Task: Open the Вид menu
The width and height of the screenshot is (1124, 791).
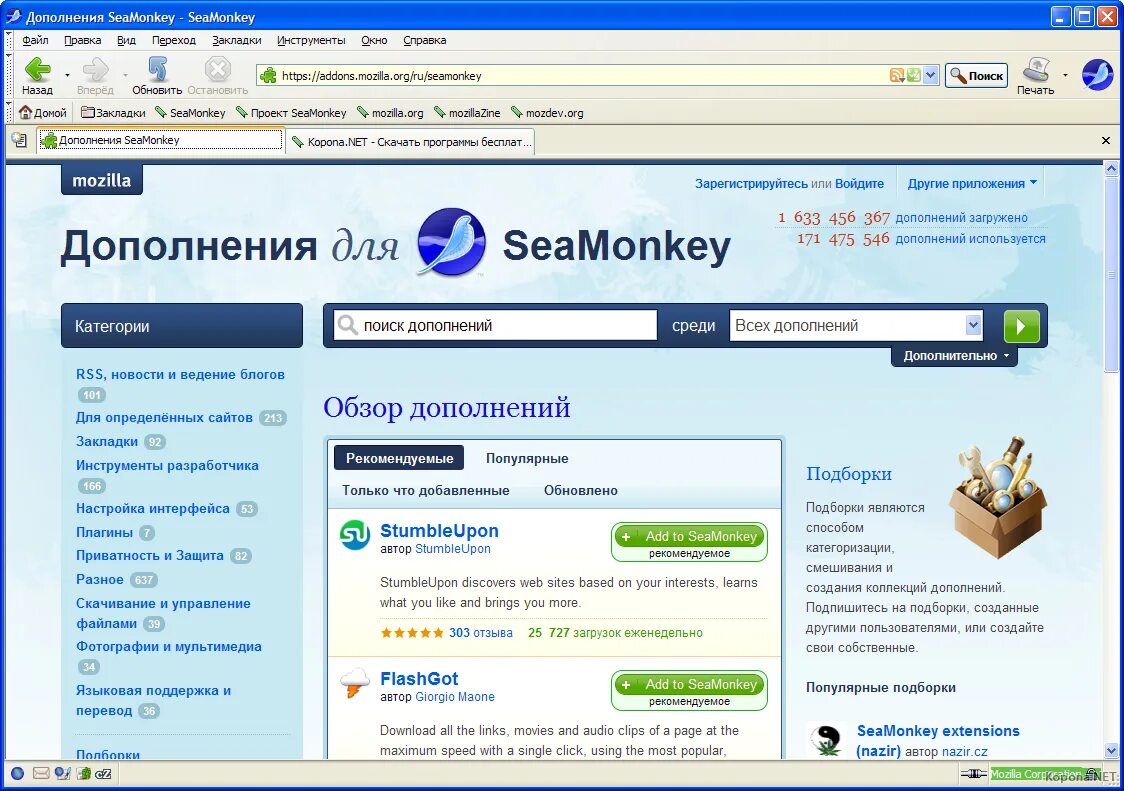Action: tap(126, 40)
